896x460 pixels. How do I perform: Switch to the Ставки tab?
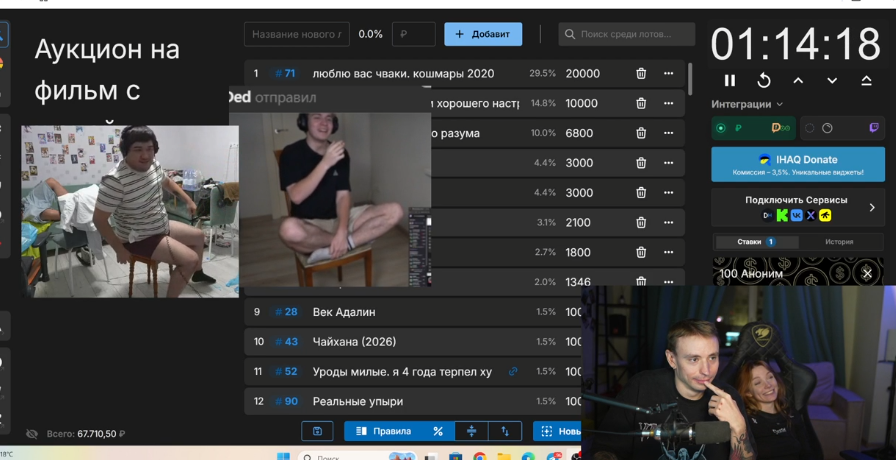[755, 242]
